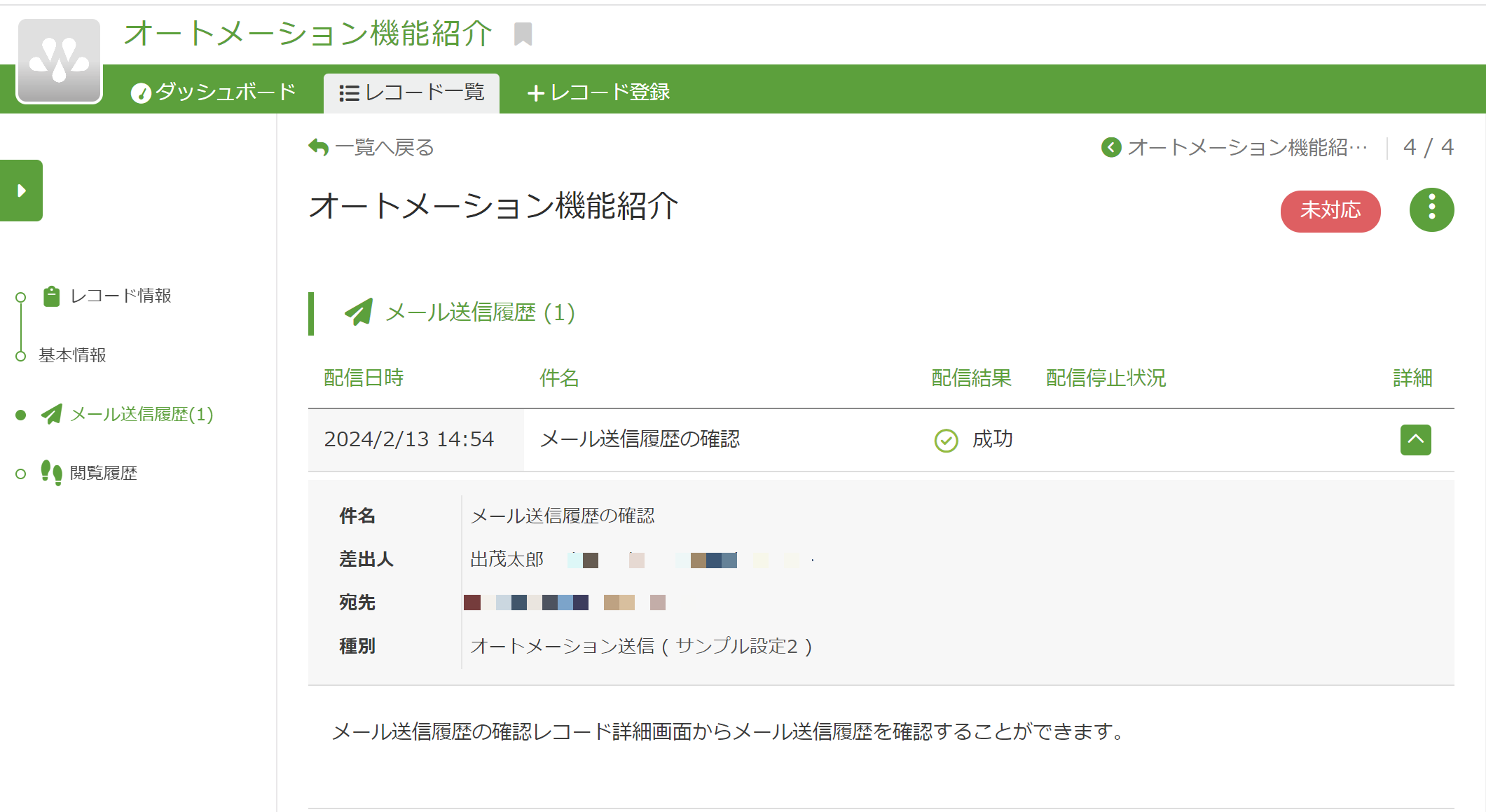Image resolution: width=1486 pixels, height=812 pixels.
Task: Click the previous record link オートメーション機能紹…
Action: tap(1247, 147)
